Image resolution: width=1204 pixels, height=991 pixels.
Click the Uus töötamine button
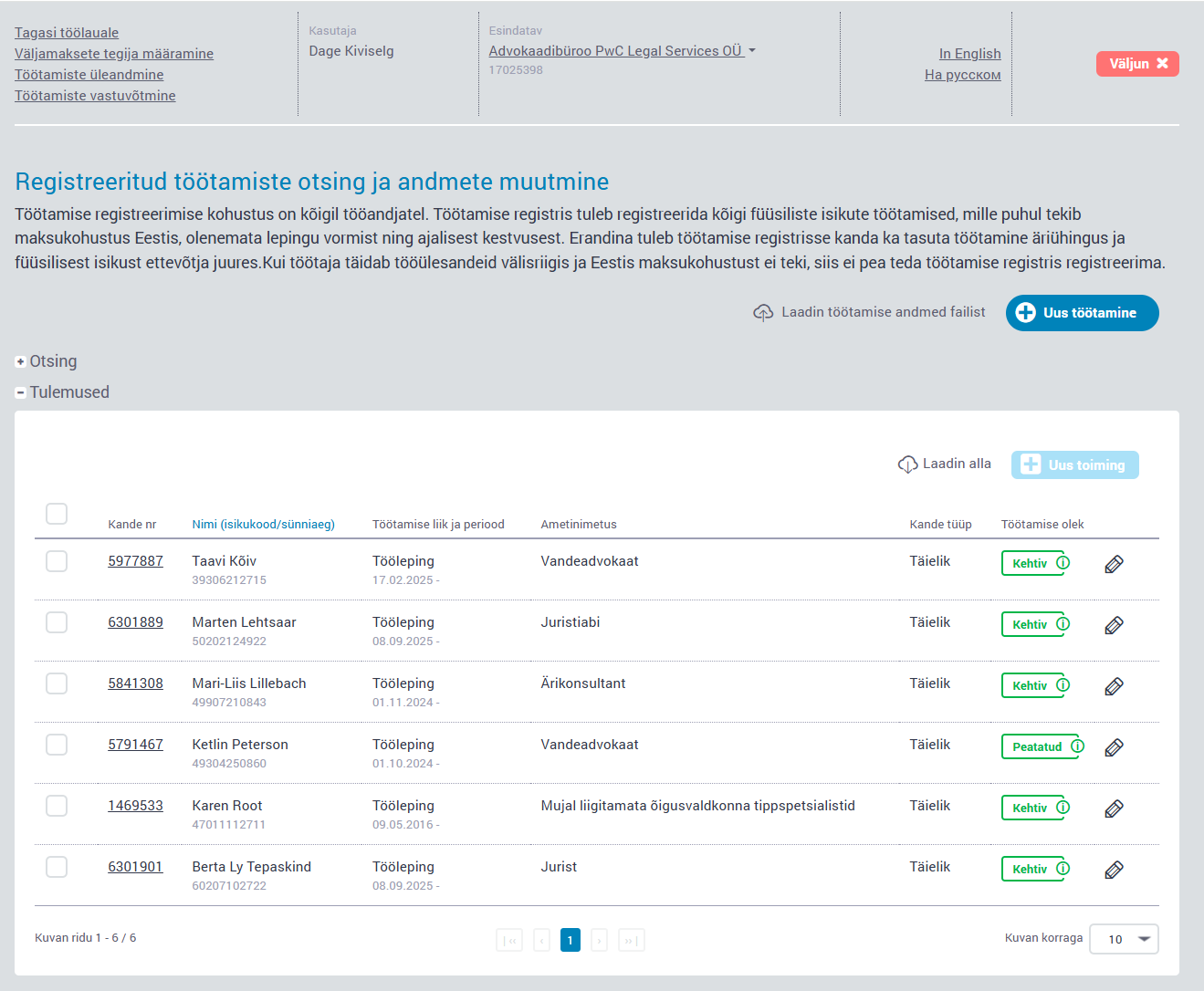click(1082, 313)
